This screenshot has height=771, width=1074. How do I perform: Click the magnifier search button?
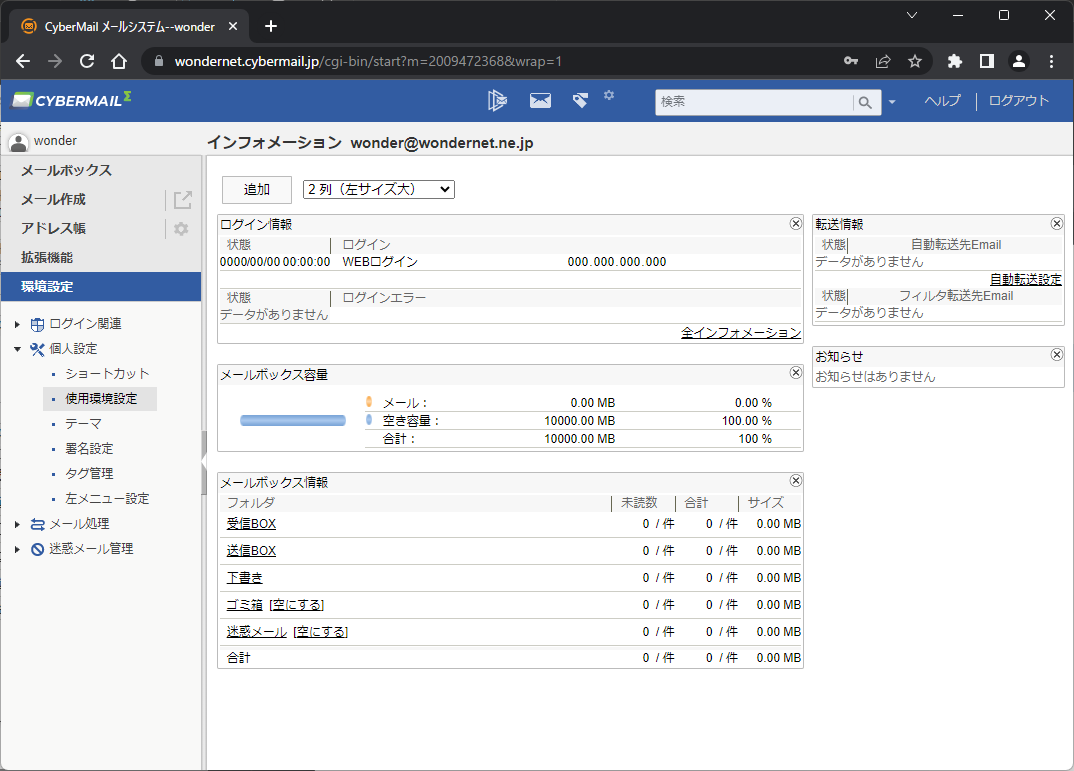point(865,103)
